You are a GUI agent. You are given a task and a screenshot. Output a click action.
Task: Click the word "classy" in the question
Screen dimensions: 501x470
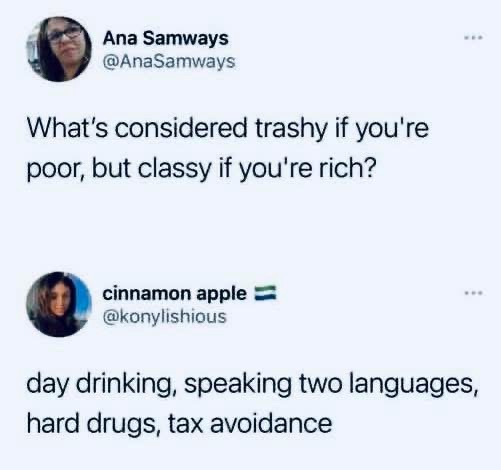[174, 168]
